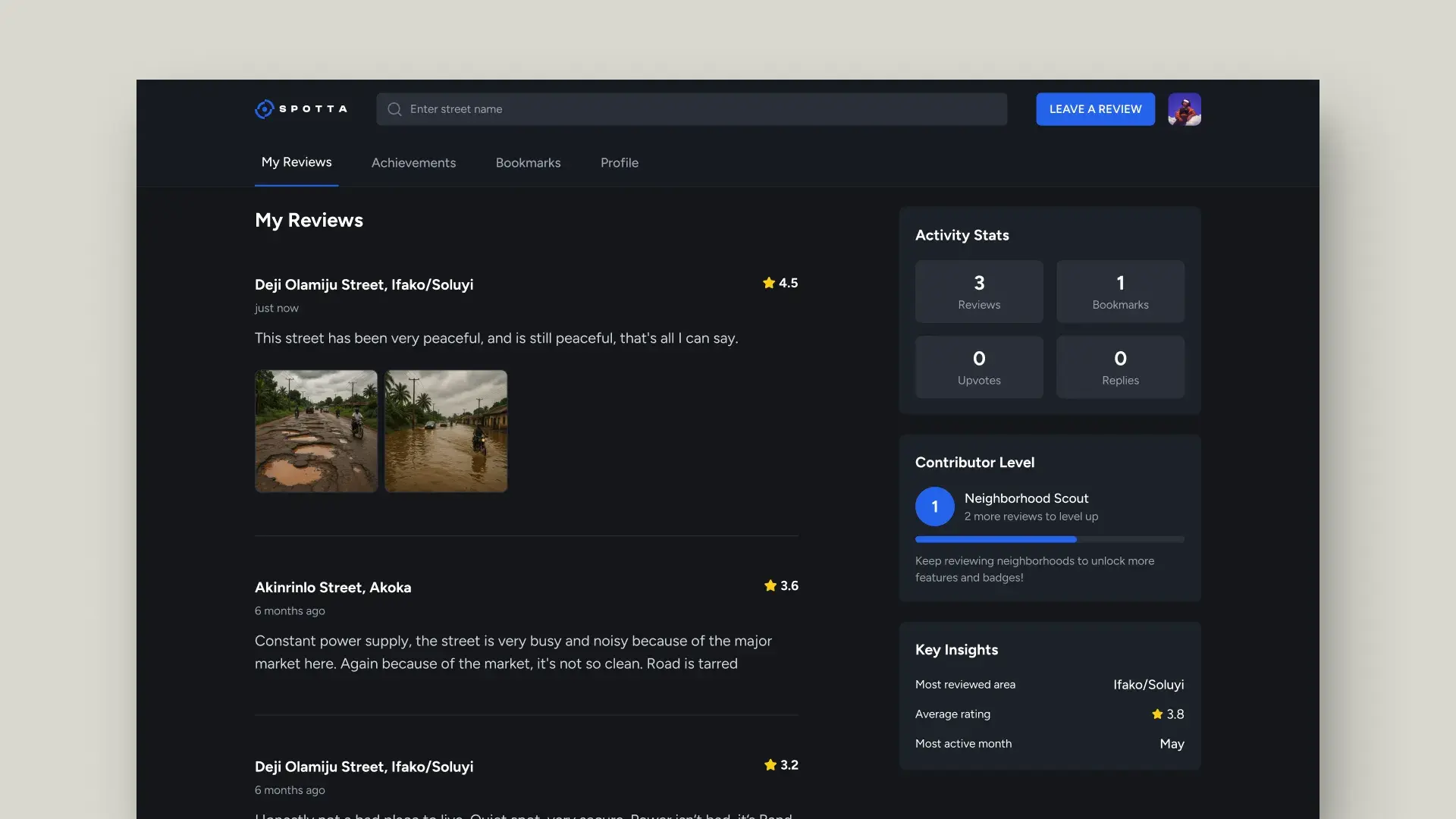Click the Contributor Level badge numbered 1
The image size is (1456, 819).
point(934,506)
